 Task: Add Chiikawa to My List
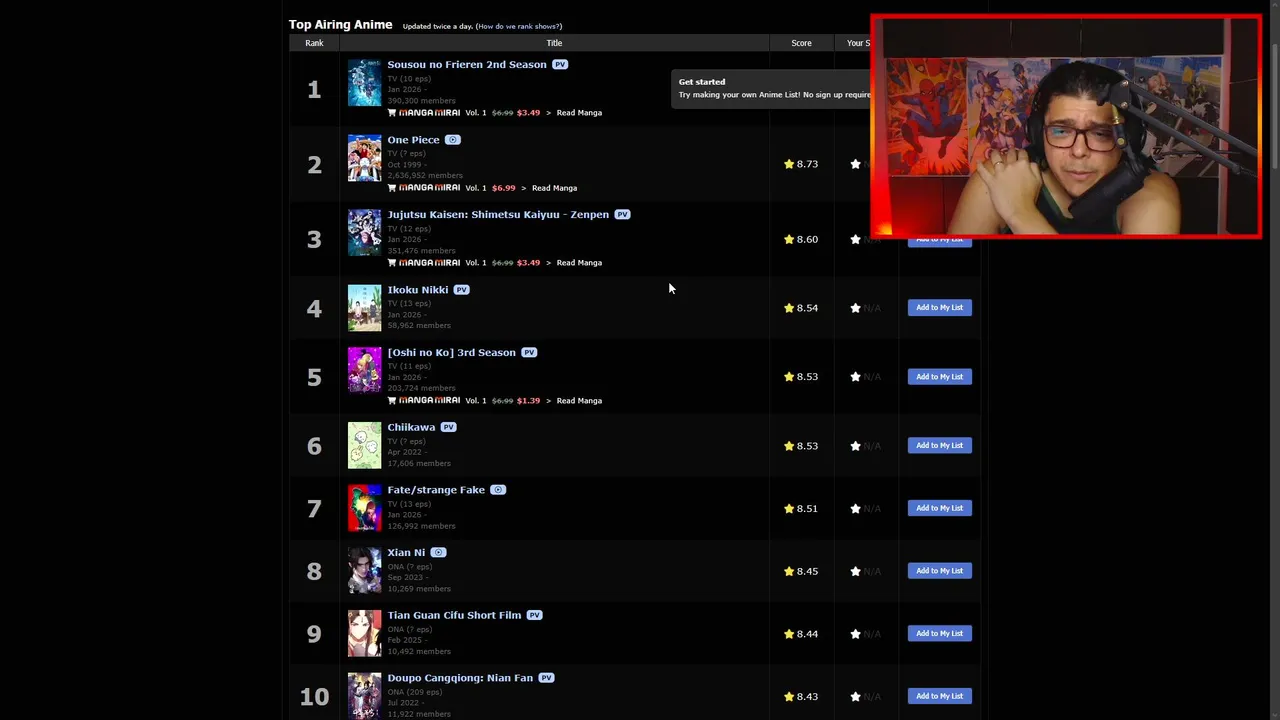939,446
